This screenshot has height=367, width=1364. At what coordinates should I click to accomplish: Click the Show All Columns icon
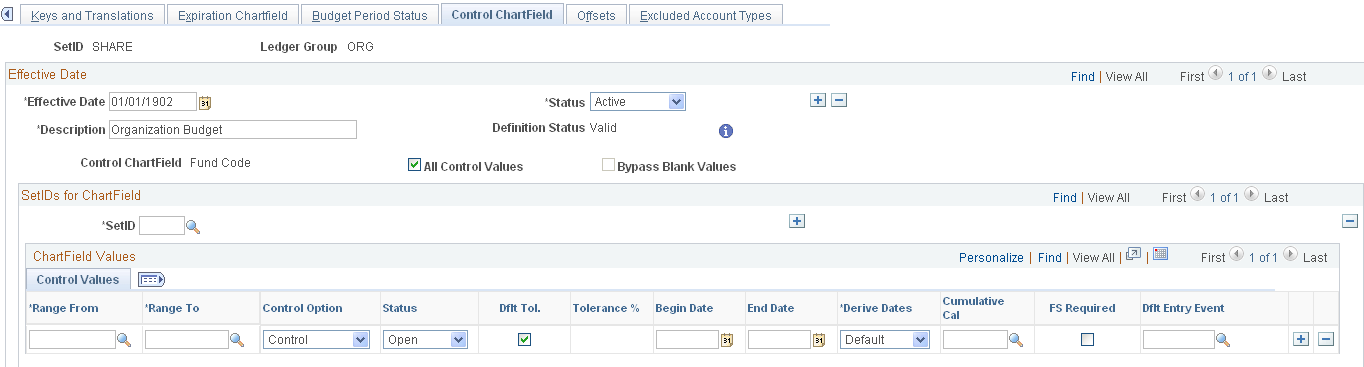tap(151, 280)
